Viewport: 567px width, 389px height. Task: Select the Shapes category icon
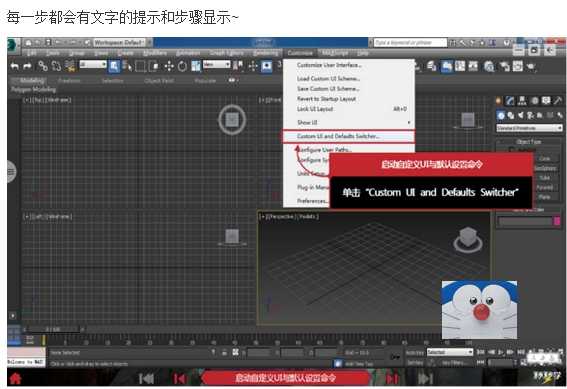511,115
